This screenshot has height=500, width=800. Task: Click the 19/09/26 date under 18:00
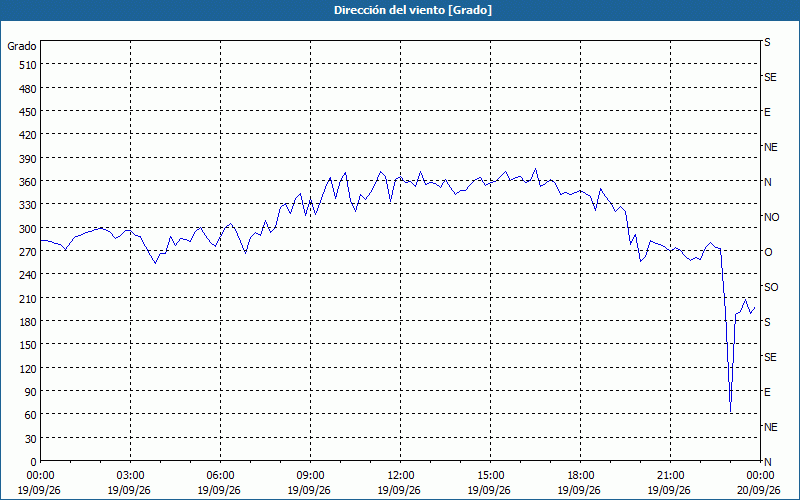(x=579, y=490)
